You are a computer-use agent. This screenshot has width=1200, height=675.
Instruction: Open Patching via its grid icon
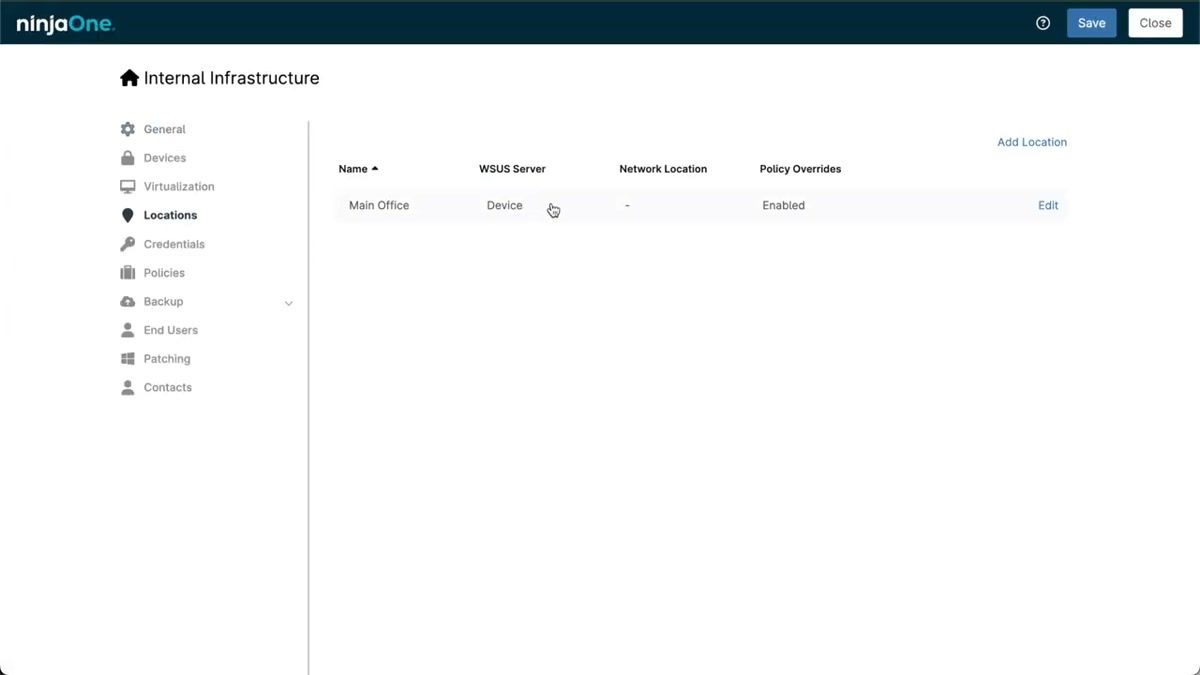(127, 358)
